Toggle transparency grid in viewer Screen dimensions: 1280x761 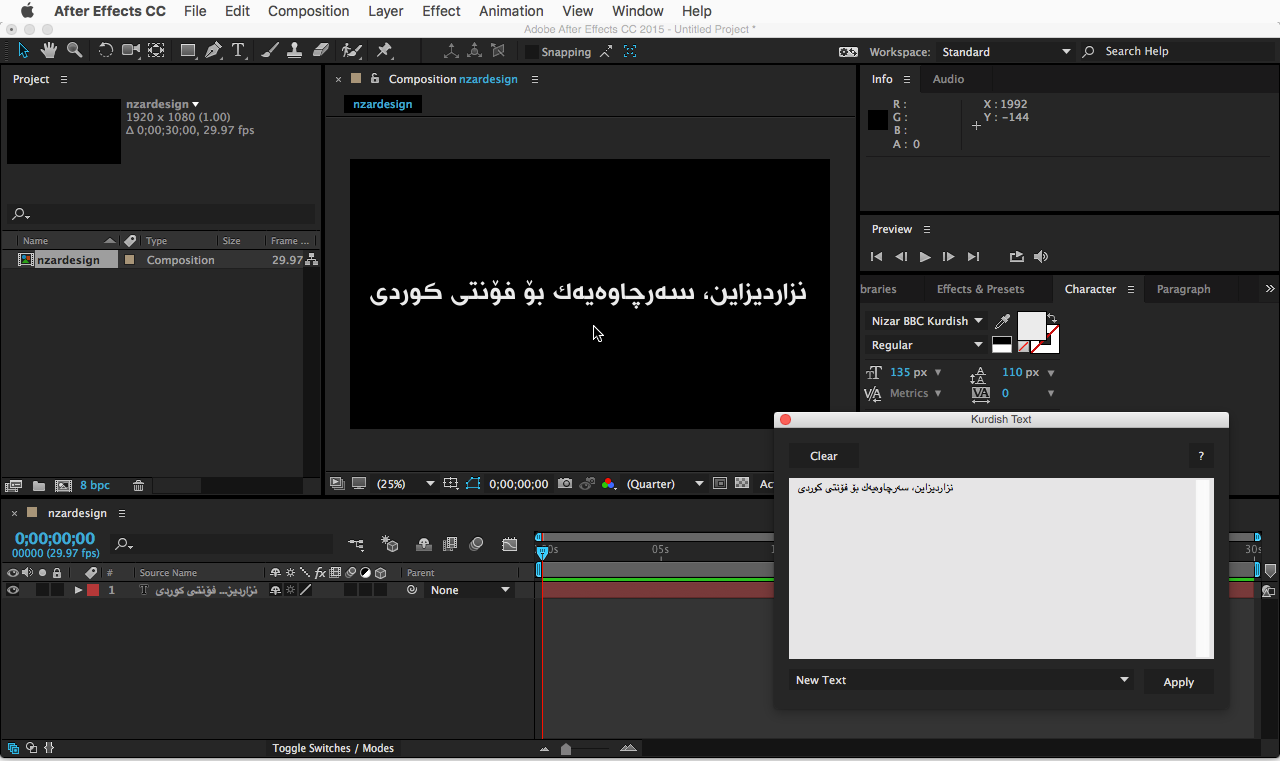[x=742, y=484]
